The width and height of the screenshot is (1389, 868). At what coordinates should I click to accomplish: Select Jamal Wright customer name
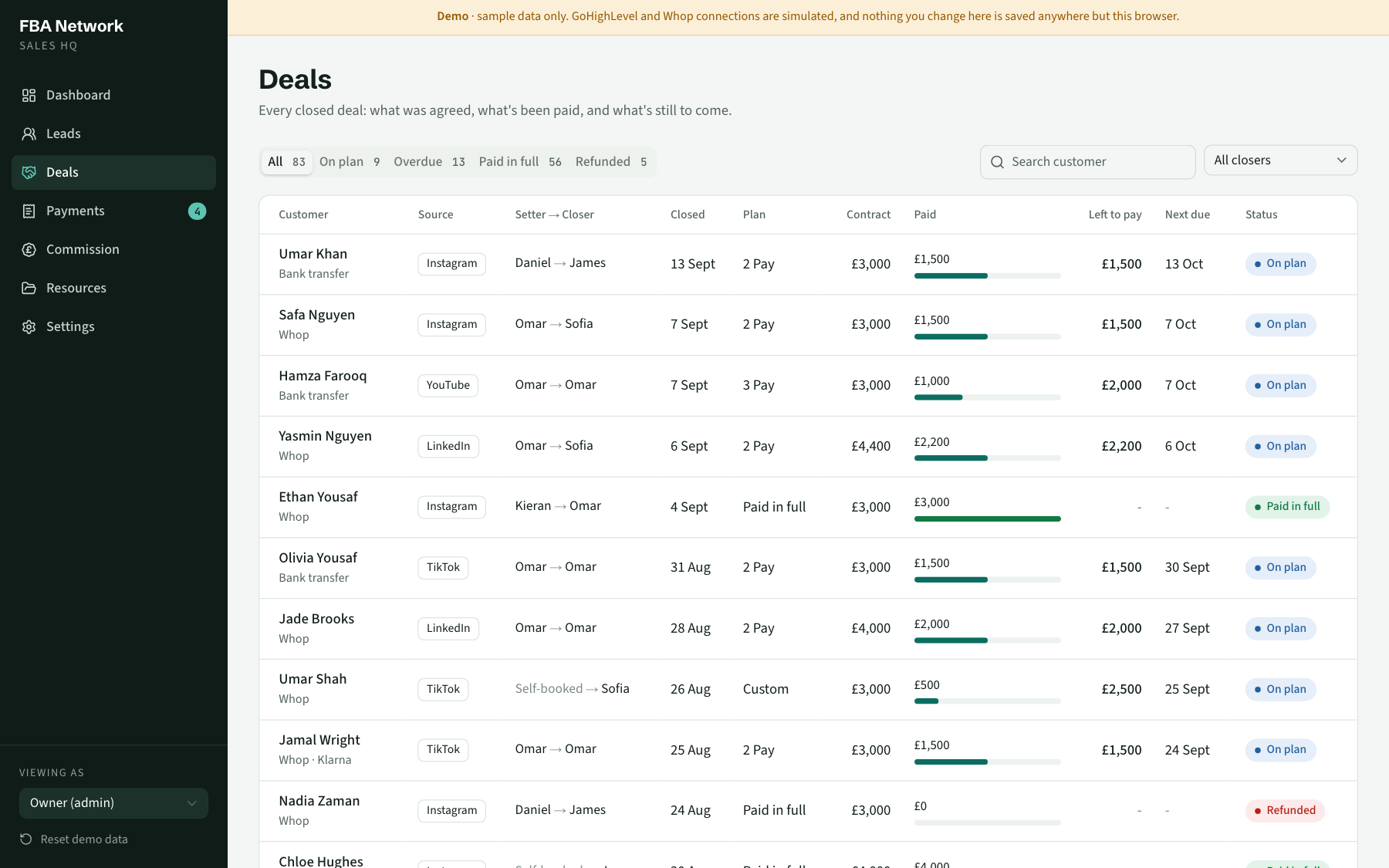(319, 740)
